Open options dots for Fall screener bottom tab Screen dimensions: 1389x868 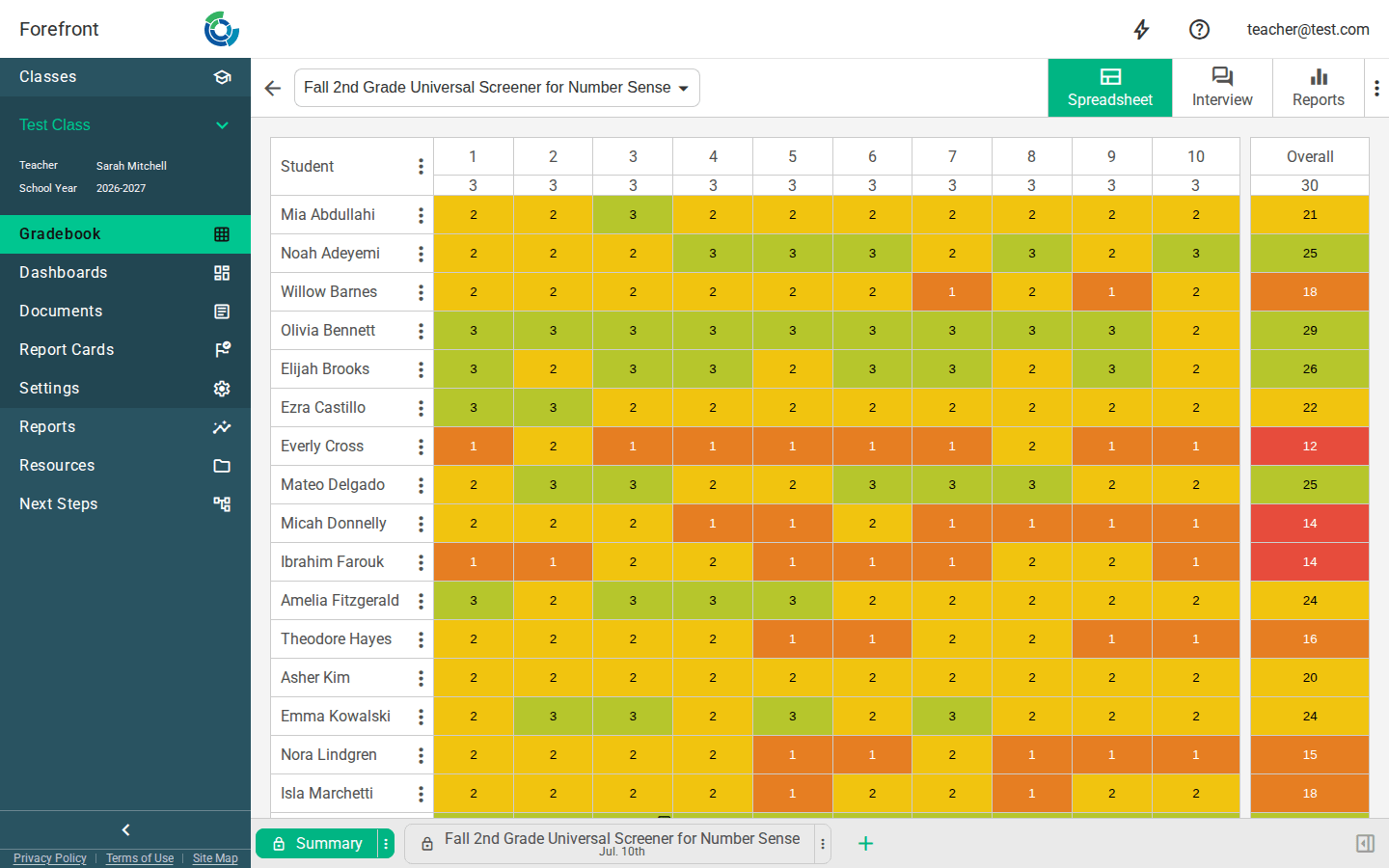pyautogui.click(x=823, y=843)
